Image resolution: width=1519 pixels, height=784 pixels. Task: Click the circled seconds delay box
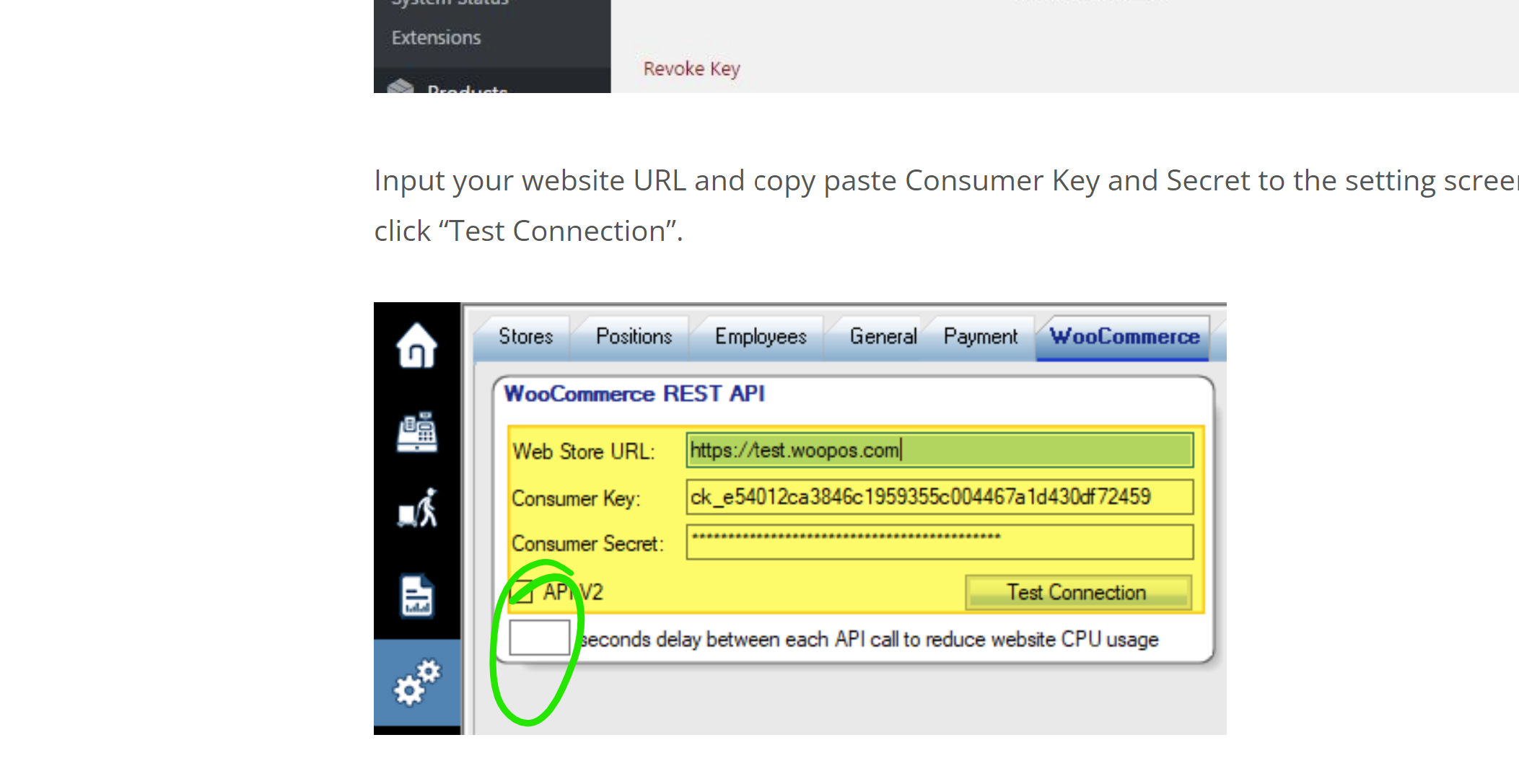pyautogui.click(x=539, y=637)
